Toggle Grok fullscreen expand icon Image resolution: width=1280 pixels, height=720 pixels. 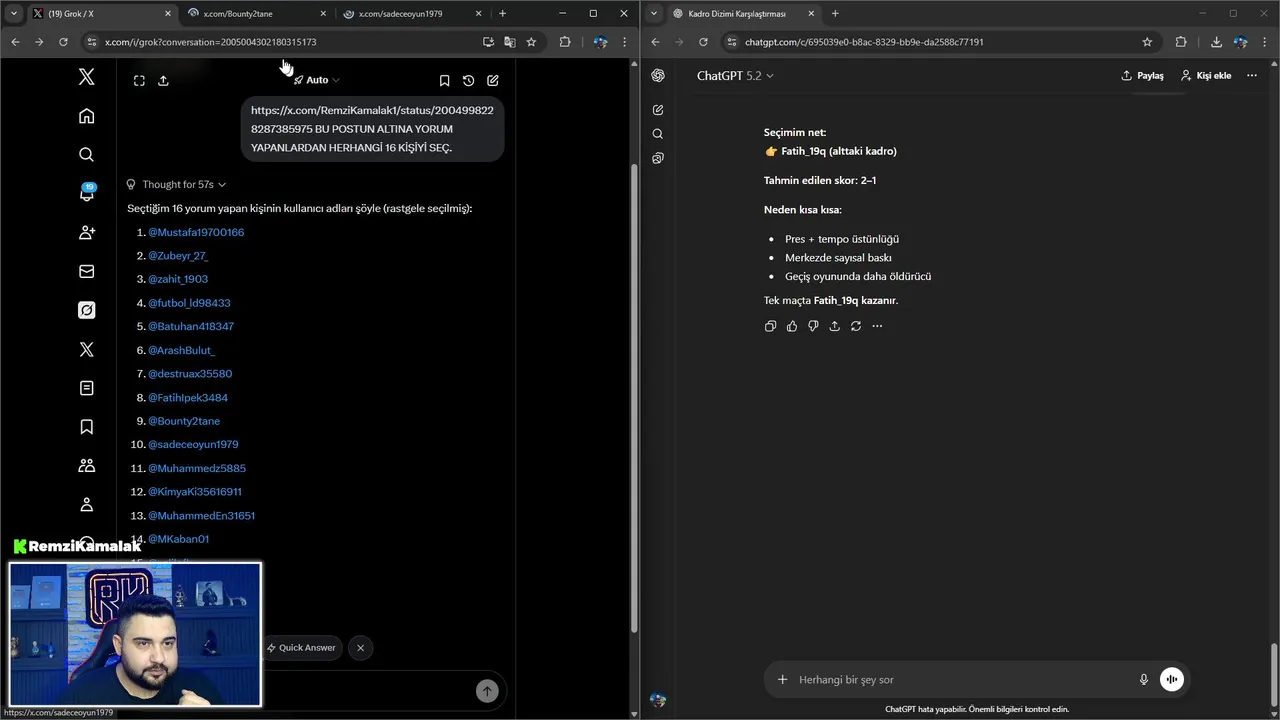coord(139,80)
